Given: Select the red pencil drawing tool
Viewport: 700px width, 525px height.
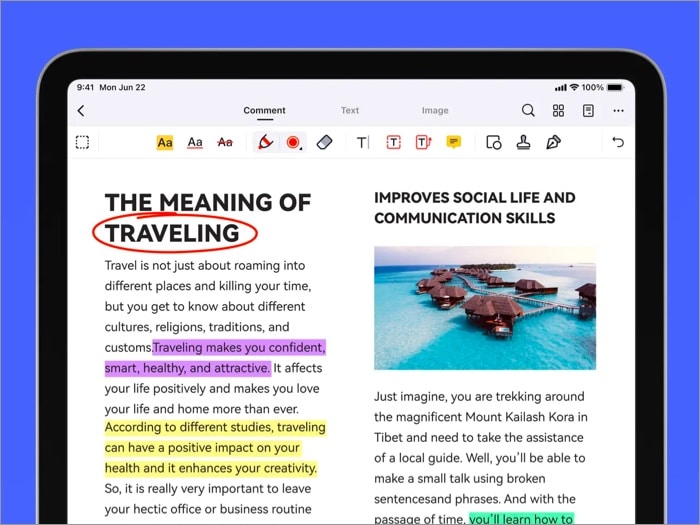Looking at the screenshot, I should [265, 143].
